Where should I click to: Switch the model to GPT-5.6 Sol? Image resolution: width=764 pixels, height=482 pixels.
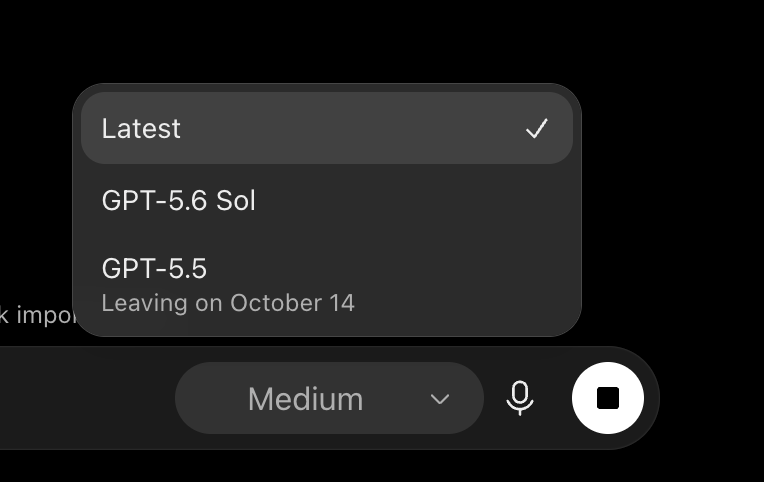326,200
